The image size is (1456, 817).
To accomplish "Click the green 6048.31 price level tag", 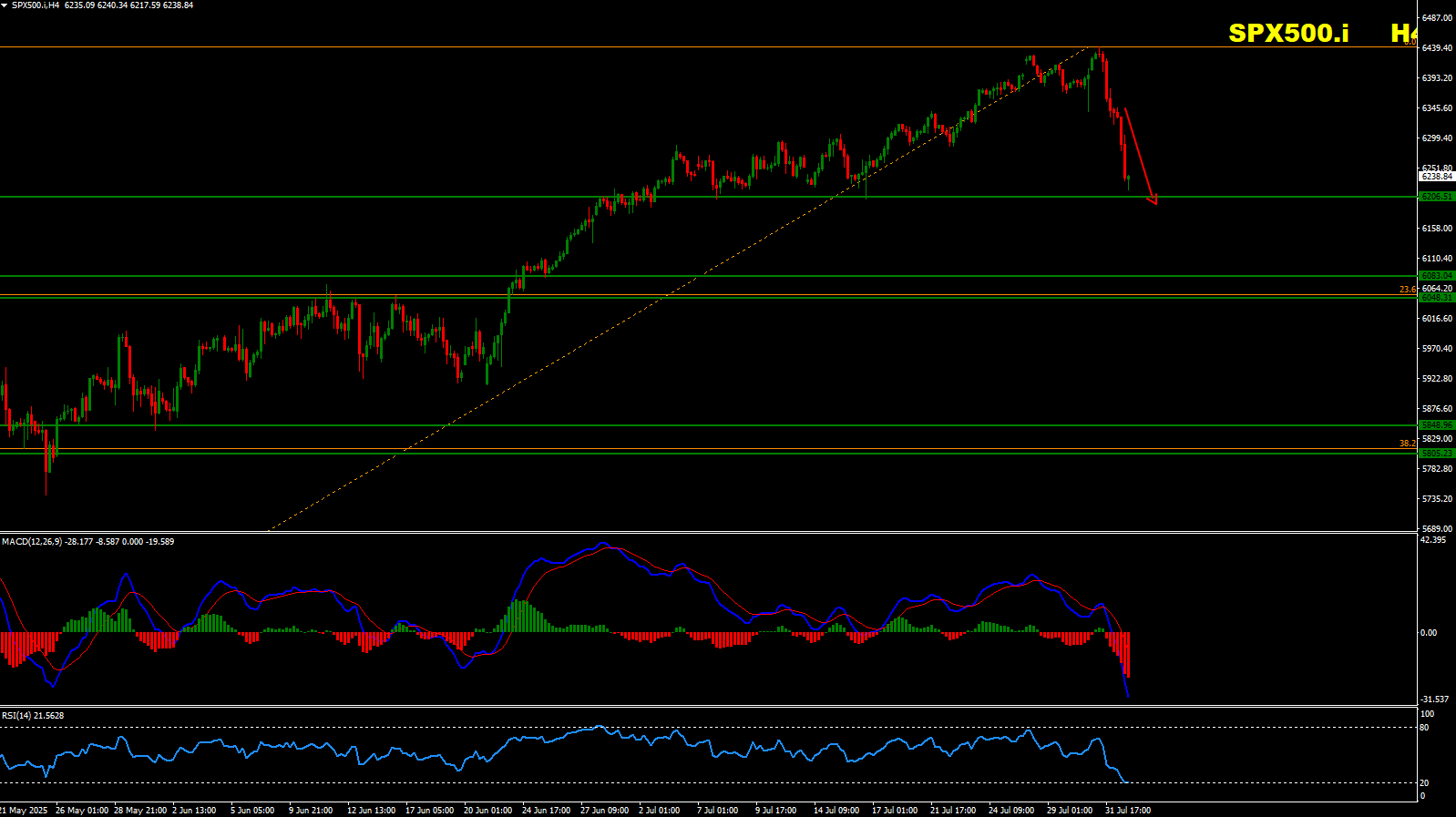I will click(1436, 298).
